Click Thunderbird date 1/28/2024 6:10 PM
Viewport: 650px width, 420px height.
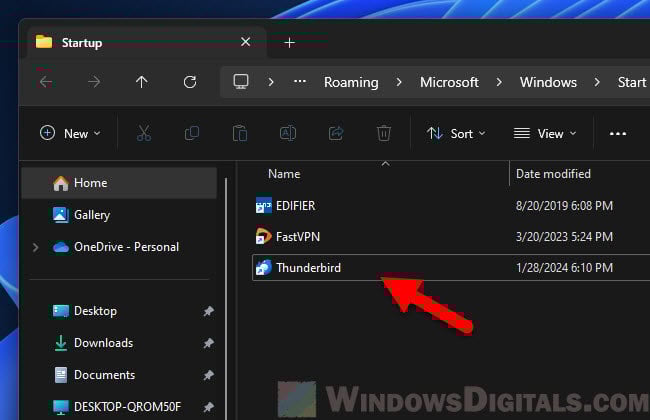click(564, 268)
